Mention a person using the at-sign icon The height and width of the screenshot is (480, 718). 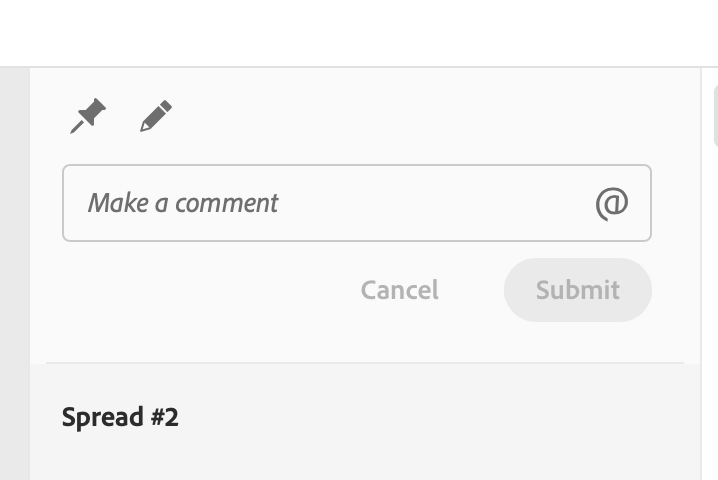[611, 203]
